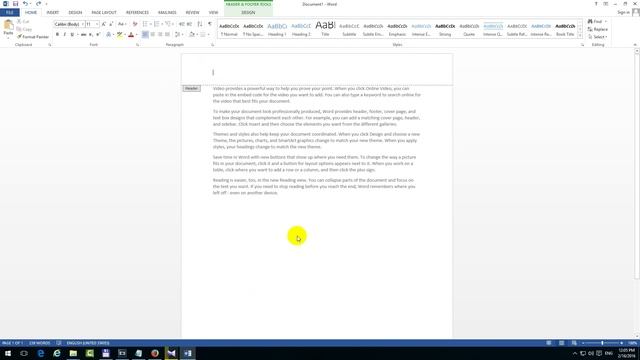Open proofing errors icon in status bar
This screenshot has width=640, height=360.
(x=59, y=343)
